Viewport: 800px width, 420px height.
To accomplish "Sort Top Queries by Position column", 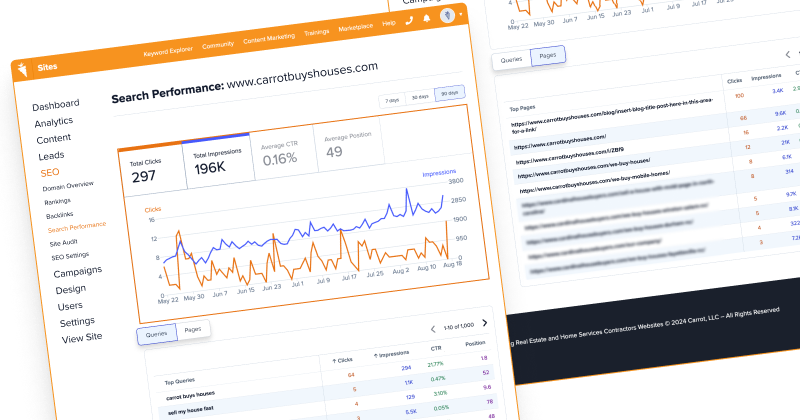I will (475, 343).
